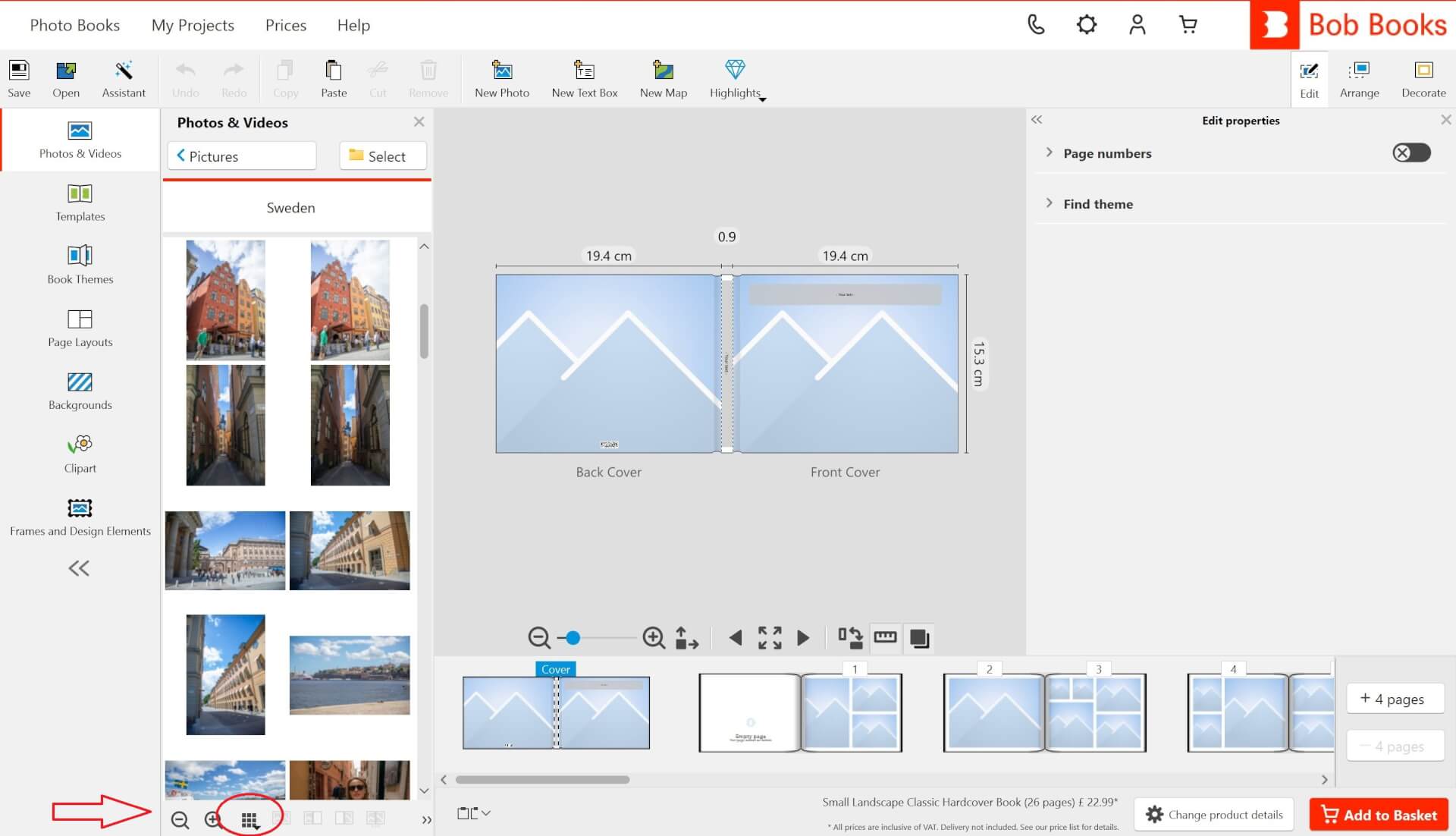Screen dimensions: 1456x836
Task: Insert a New Map
Action: tap(663, 79)
